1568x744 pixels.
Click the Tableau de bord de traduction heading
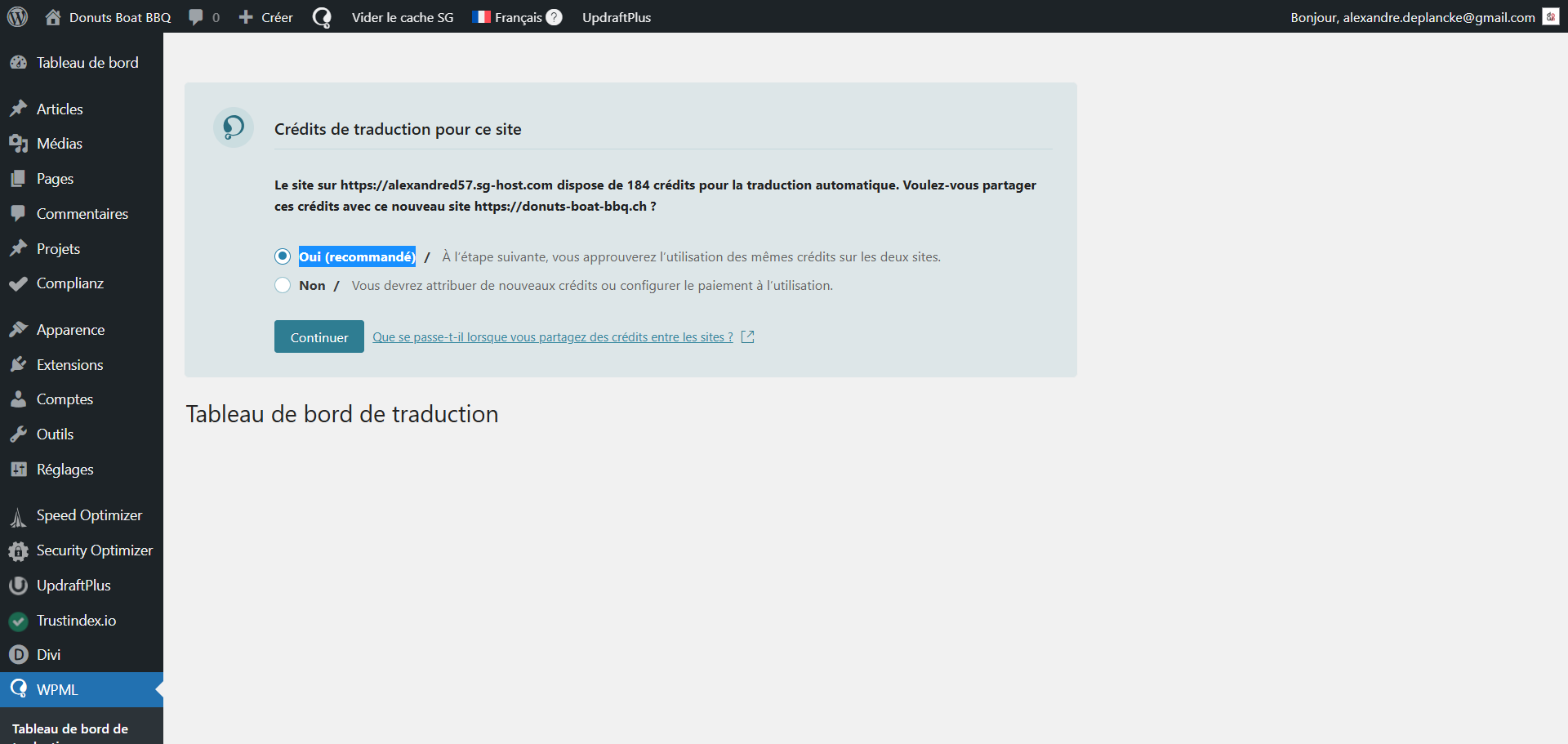[342, 414]
